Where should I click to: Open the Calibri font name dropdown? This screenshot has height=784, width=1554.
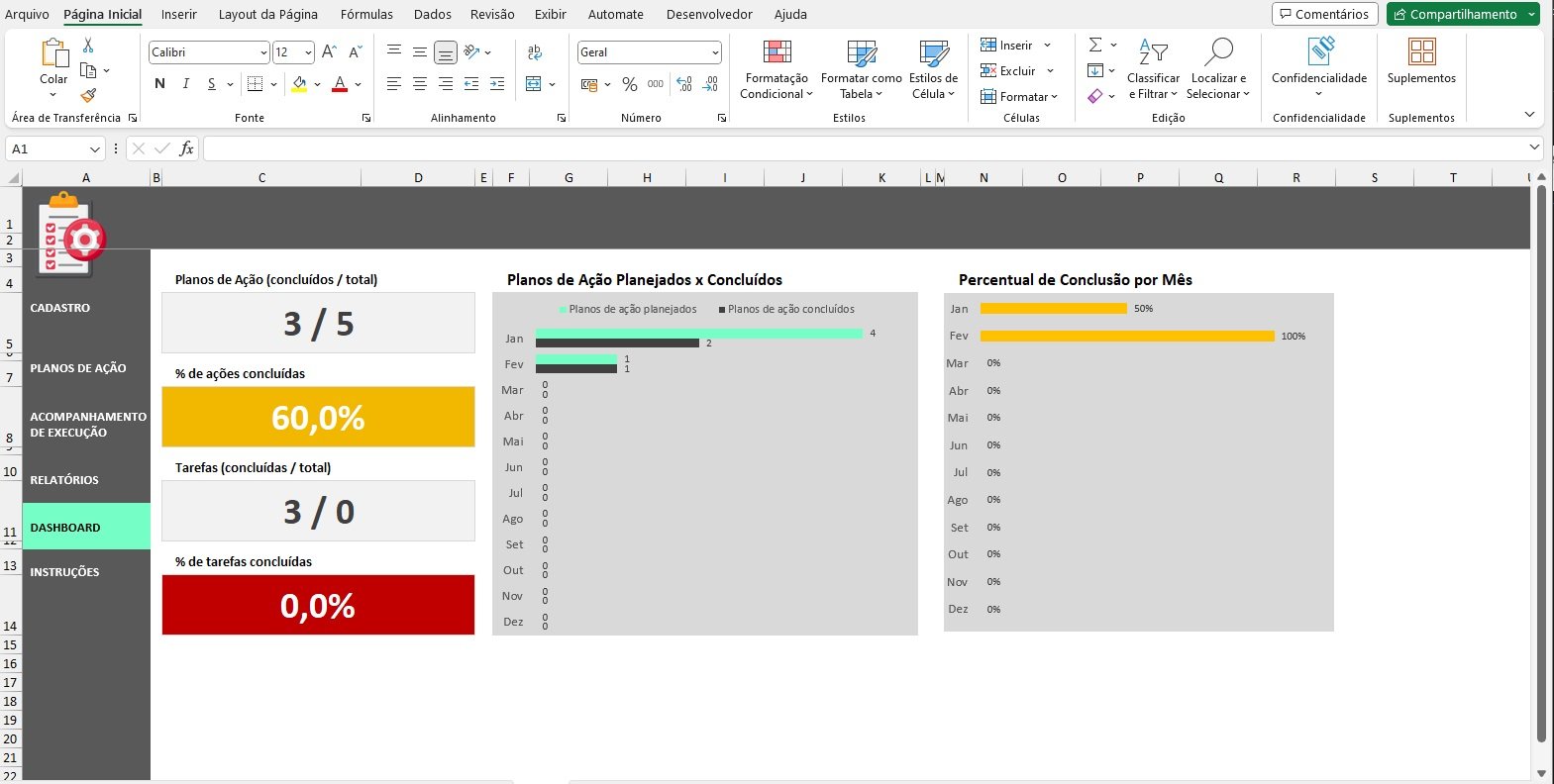[263, 52]
